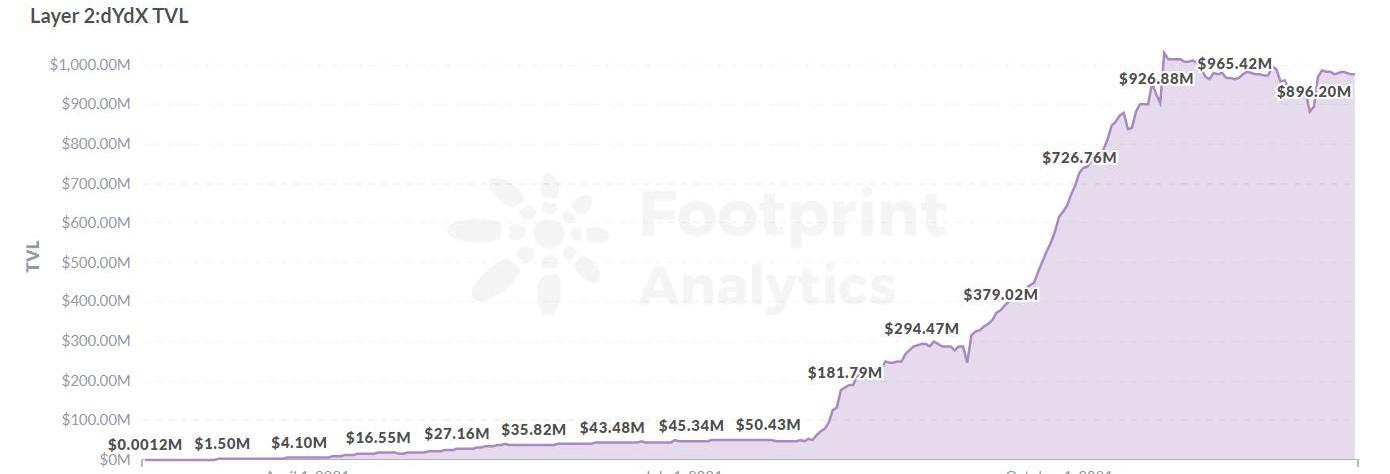
Task: Select the $16.55M data label
Action: click(x=378, y=438)
